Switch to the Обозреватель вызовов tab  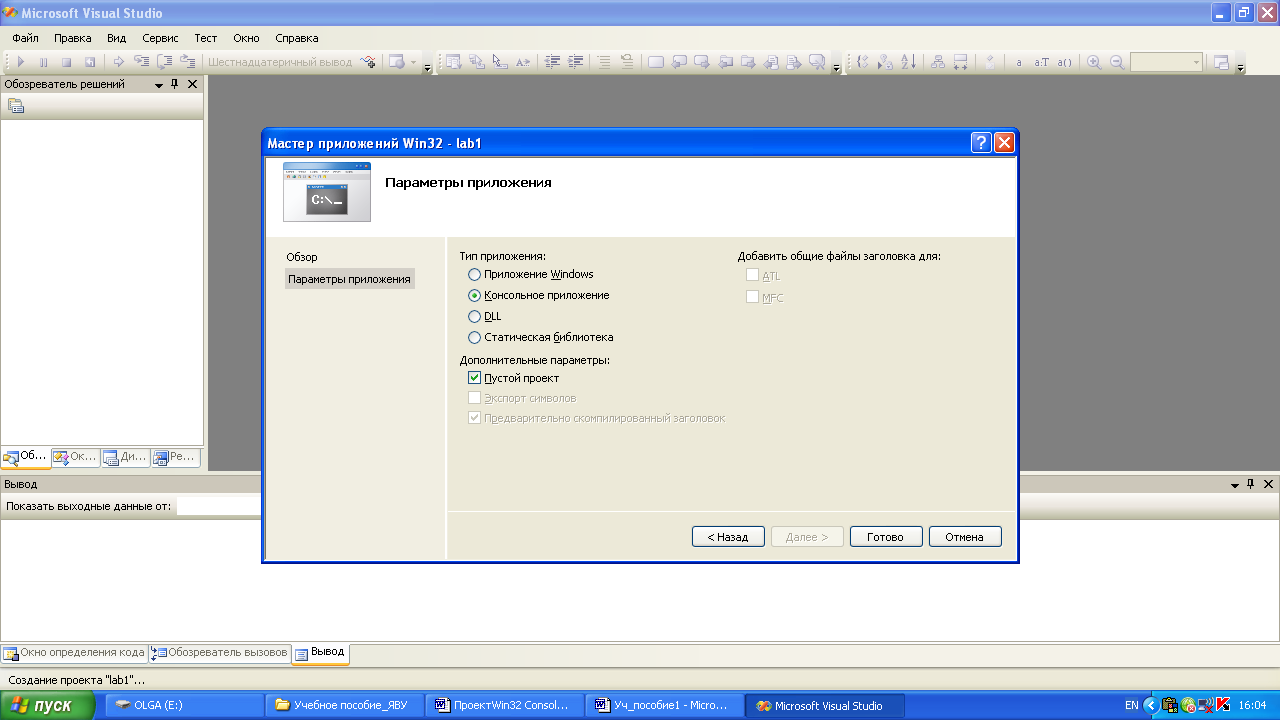tap(219, 653)
